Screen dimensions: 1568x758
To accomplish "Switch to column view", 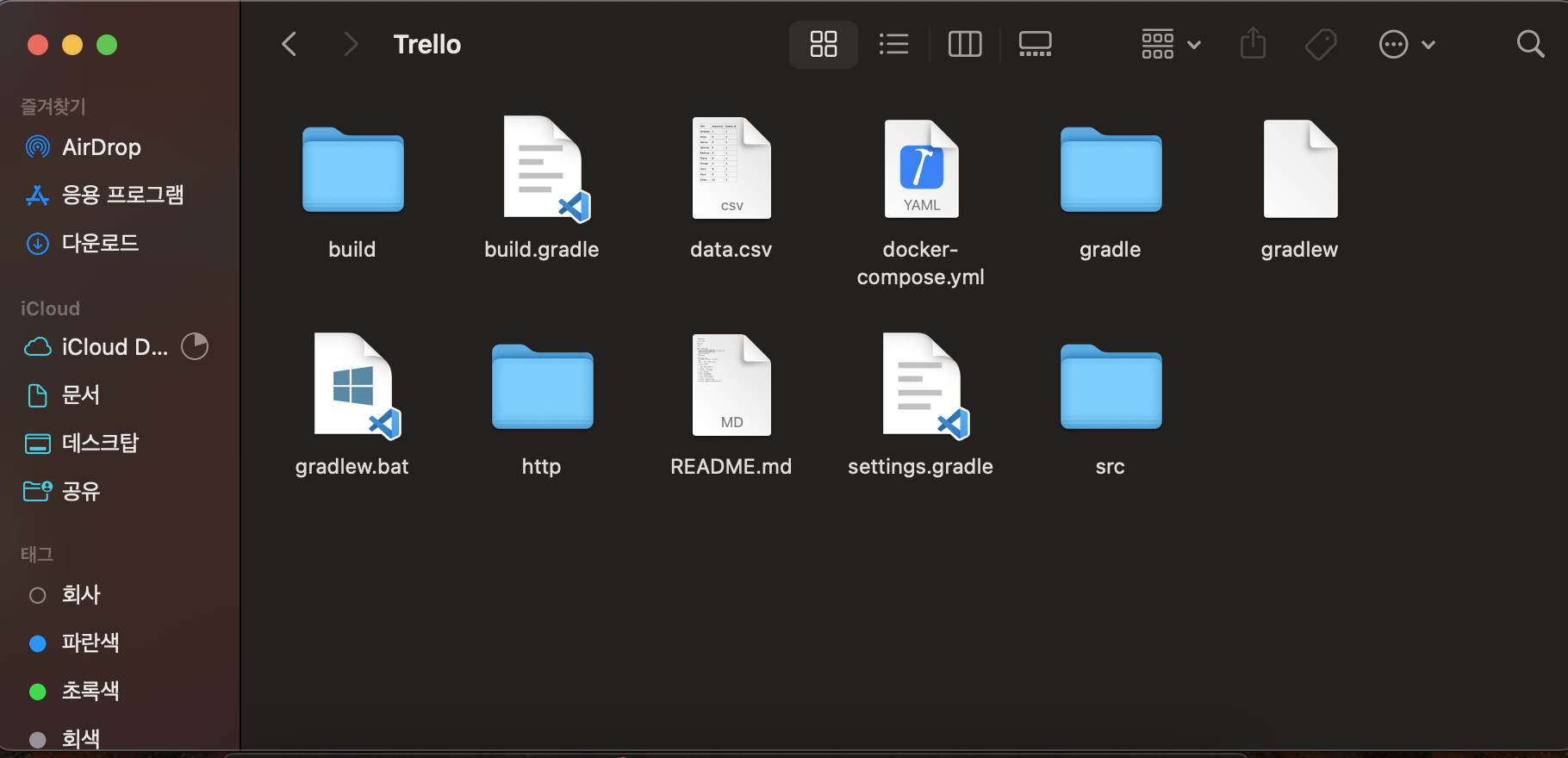I will 964,44.
